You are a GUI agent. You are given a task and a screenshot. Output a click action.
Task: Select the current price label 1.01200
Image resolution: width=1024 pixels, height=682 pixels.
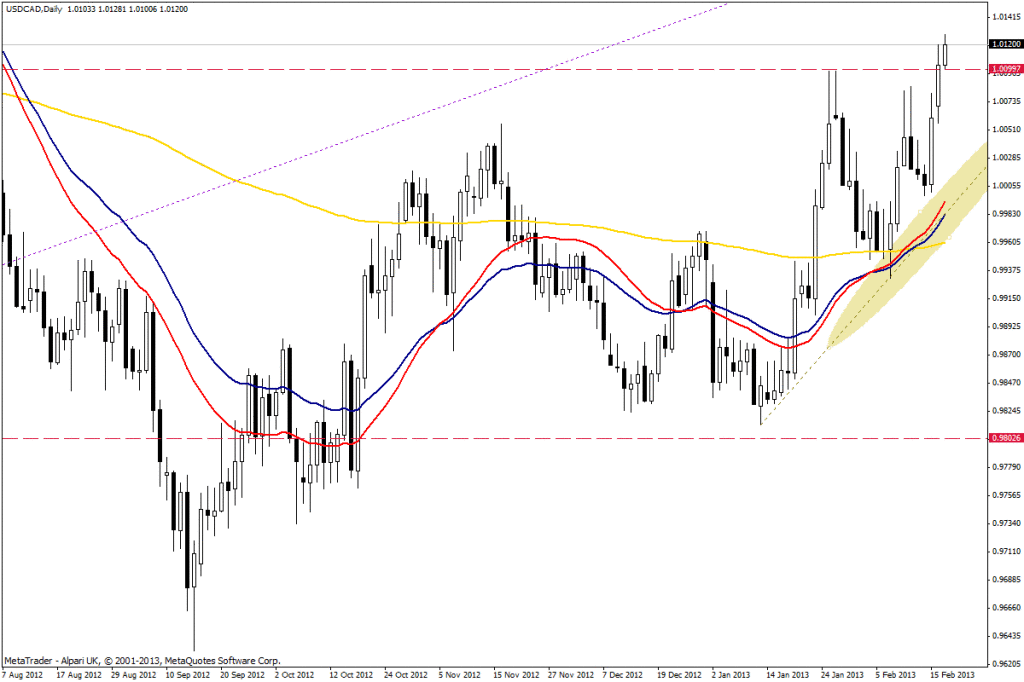pos(1004,45)
